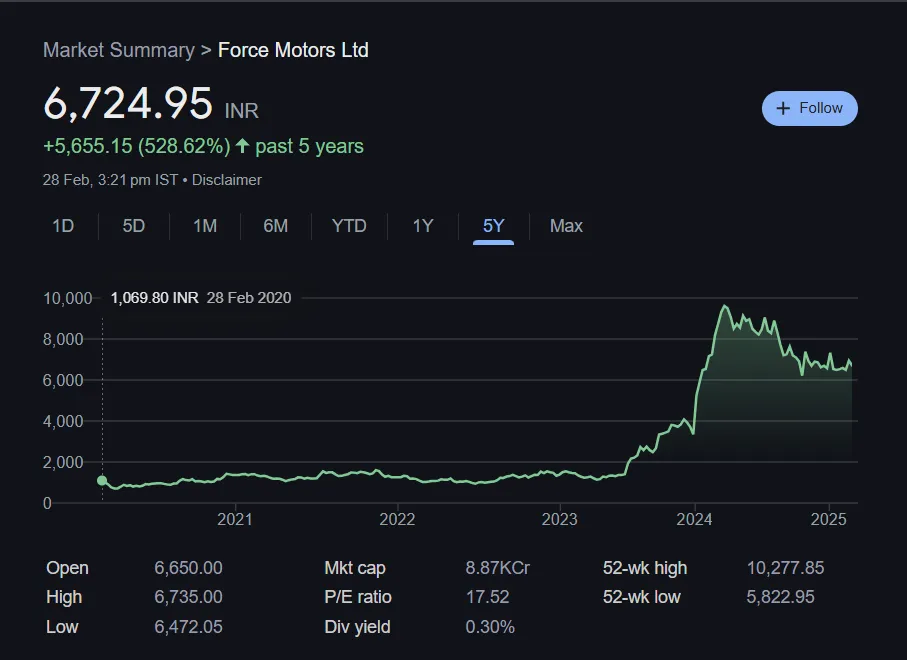907x660 pixels.
Task: Click the 2024 x-axis label
Action: coord(694,519)
